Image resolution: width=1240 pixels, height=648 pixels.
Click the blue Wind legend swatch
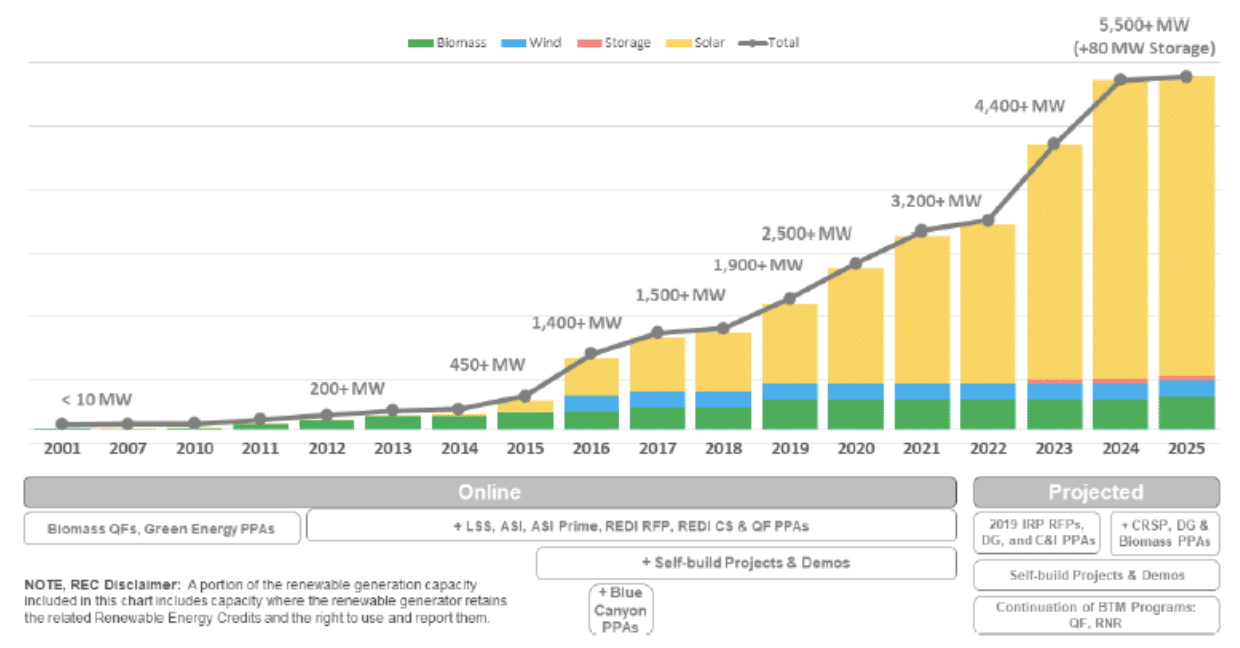click(515, 43)
